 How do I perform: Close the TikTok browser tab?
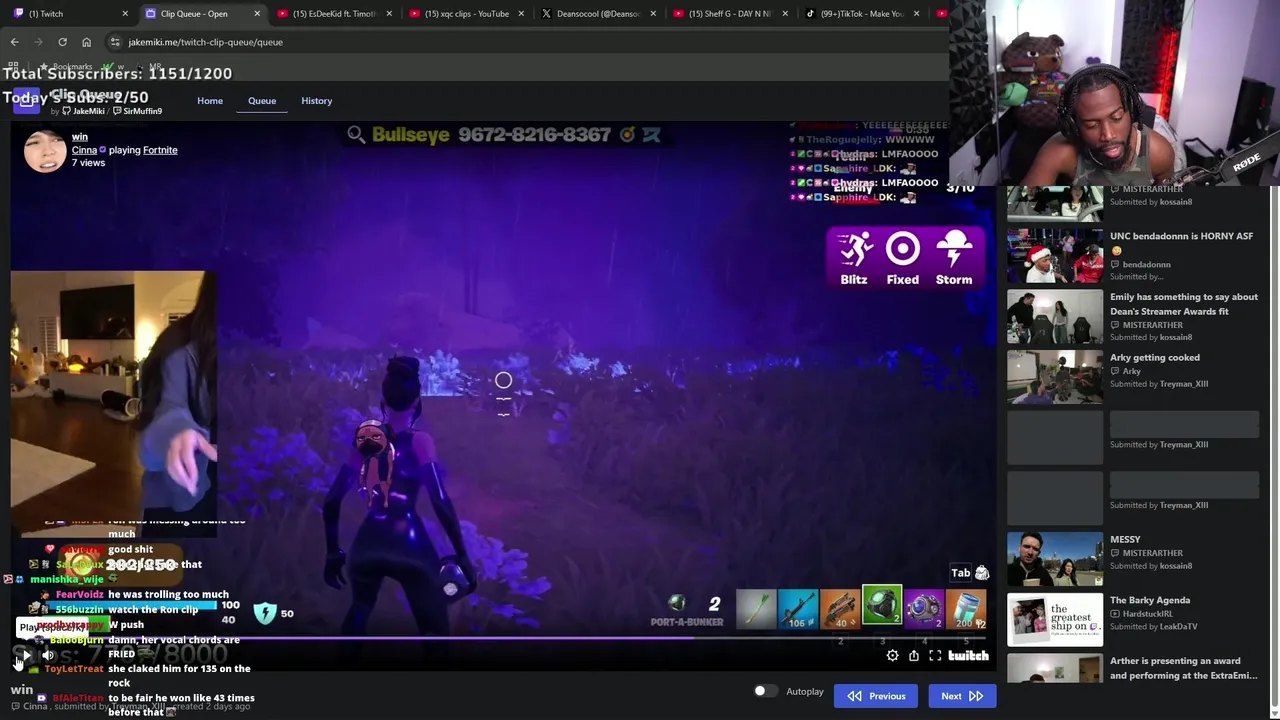tap(916, 14)
